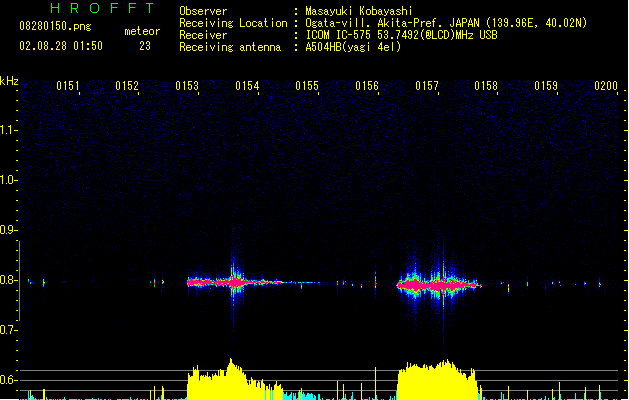
Task: Select the file name 08280150.png
Action: tap(55, 27)
